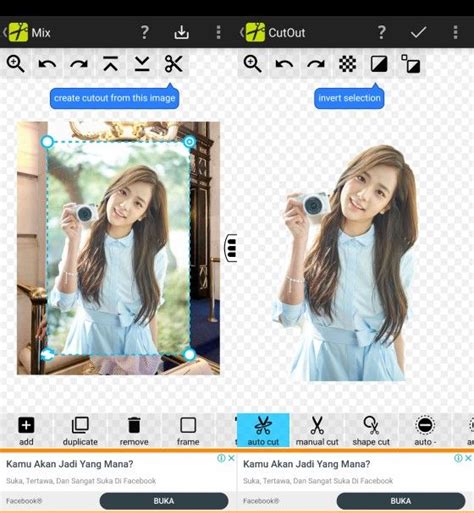
Task: Open the Mix overflow three-dot menu
Action: click(218, 32)
